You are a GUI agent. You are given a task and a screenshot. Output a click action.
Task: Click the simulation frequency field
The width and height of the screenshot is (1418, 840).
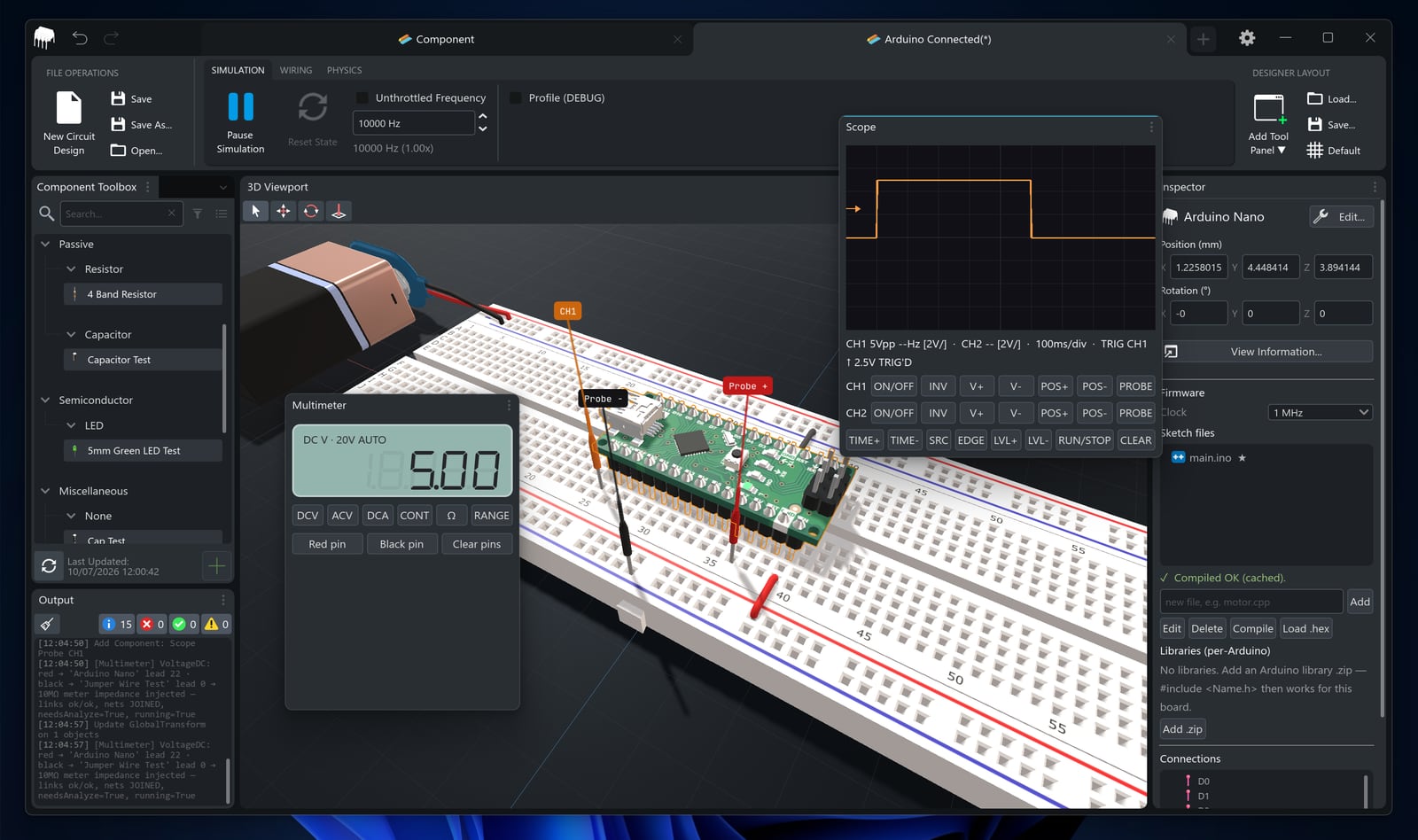coord(413,123)
